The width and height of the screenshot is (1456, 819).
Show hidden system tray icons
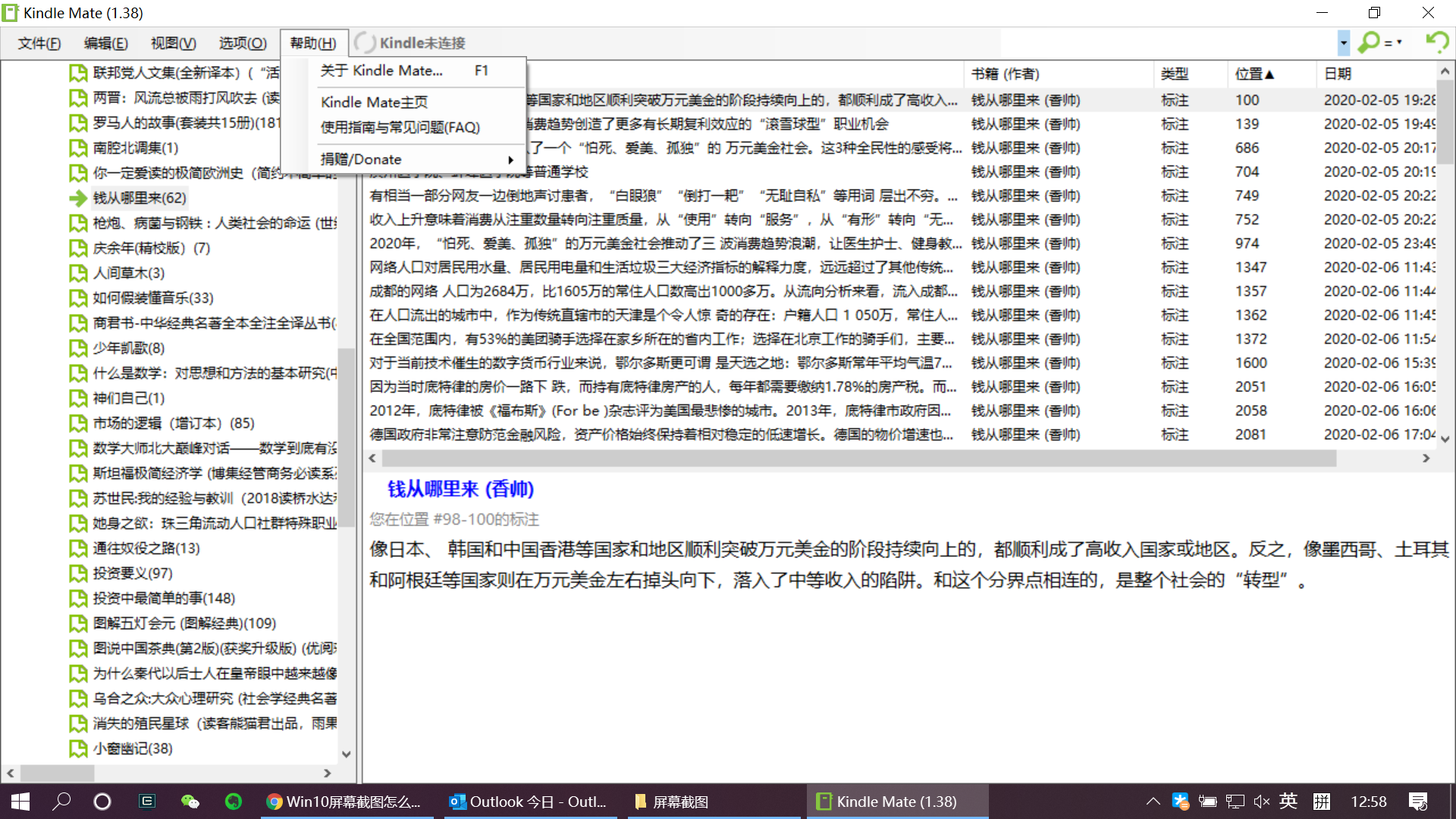[1153, 802]
